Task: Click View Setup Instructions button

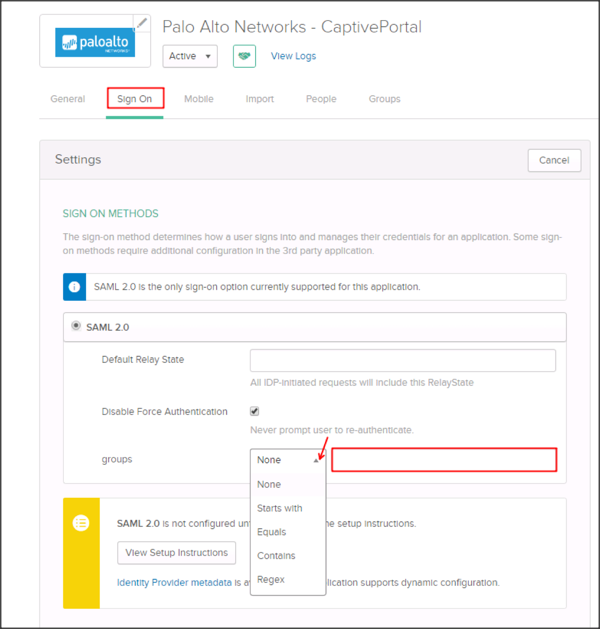Action: tap(177, 552)
